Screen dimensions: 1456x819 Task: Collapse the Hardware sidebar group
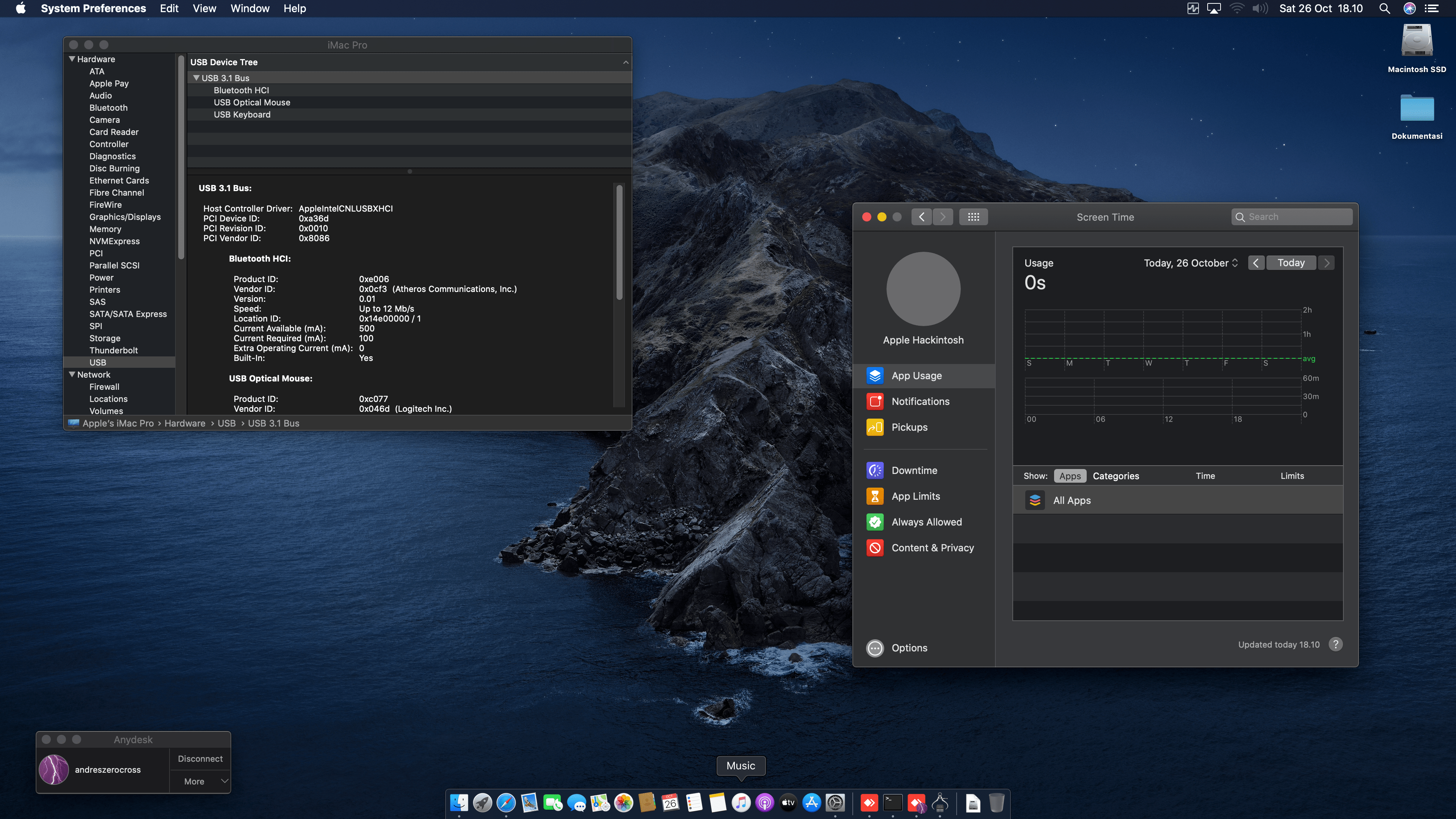pos(72,59)
